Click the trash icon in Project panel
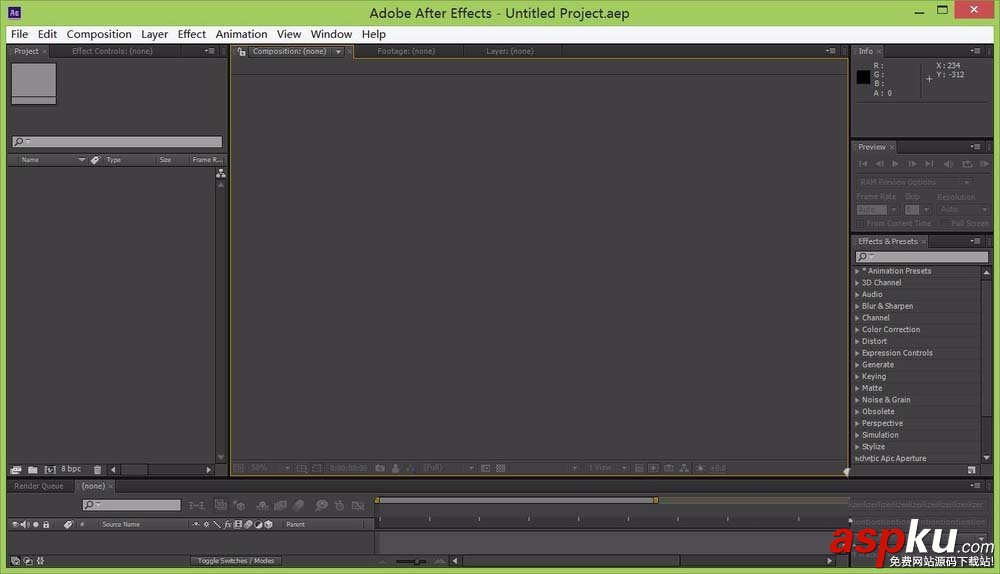The width and height of the screenshot is (1000, 574). click(x=98, y=470)
